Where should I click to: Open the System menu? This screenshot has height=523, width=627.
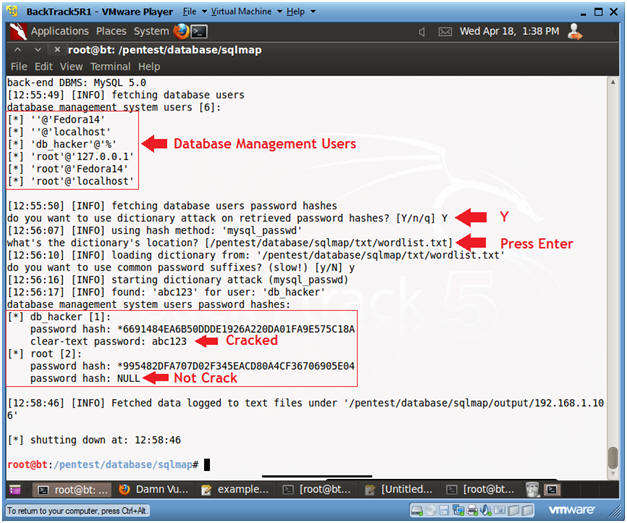(x=151, y=31)
